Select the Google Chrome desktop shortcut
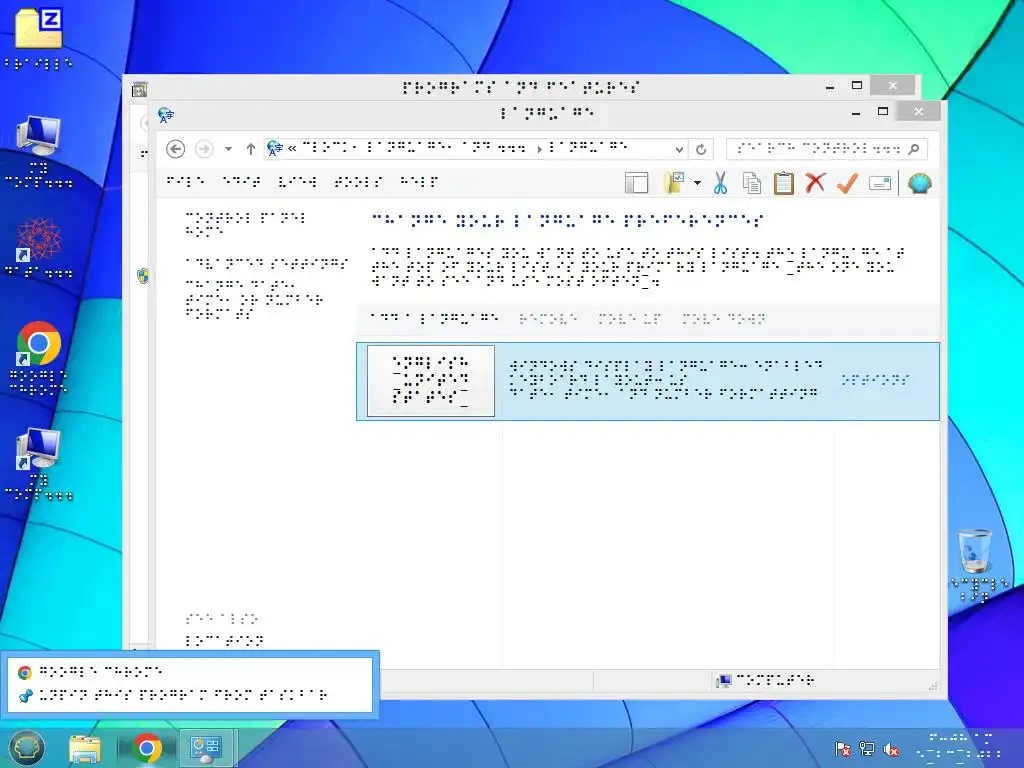1024x768 pixels. [x=39, y=358]
